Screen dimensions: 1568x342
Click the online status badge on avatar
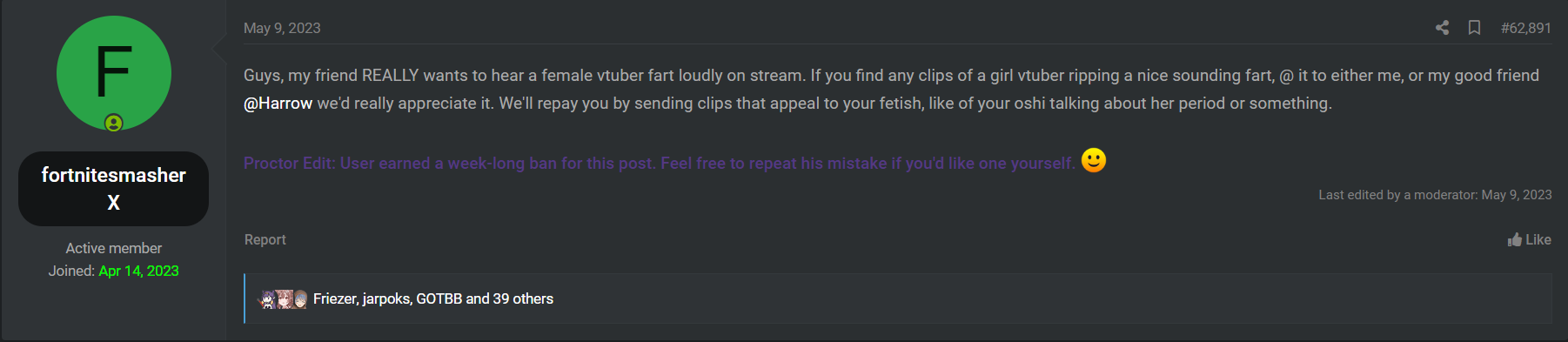pos(114,123)
